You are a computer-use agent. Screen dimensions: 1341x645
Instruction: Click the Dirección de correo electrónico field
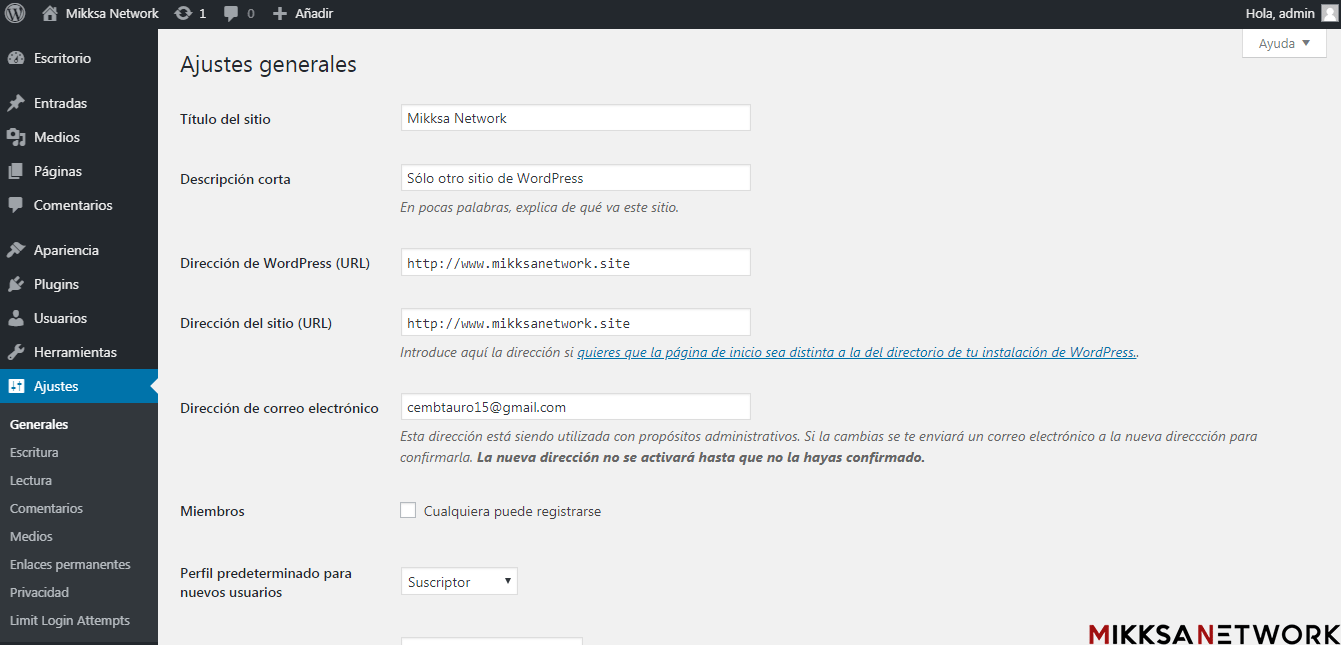pos(575,407)
